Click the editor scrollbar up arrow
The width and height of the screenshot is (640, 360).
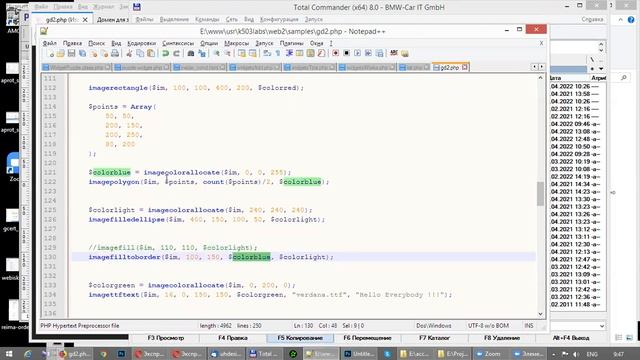pyautogui.click(x=540, y=78)
